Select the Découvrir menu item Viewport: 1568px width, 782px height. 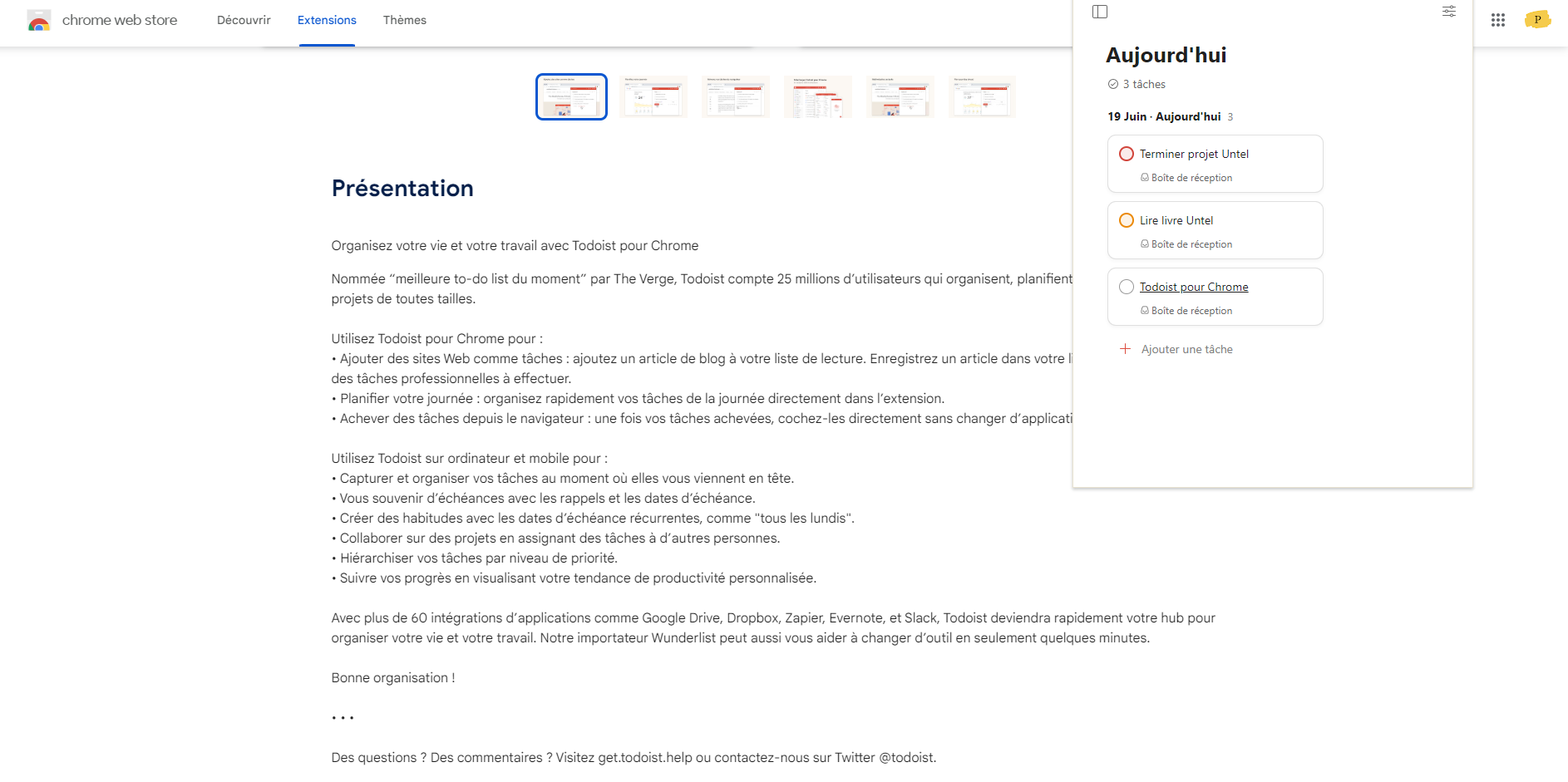point(243,20)
